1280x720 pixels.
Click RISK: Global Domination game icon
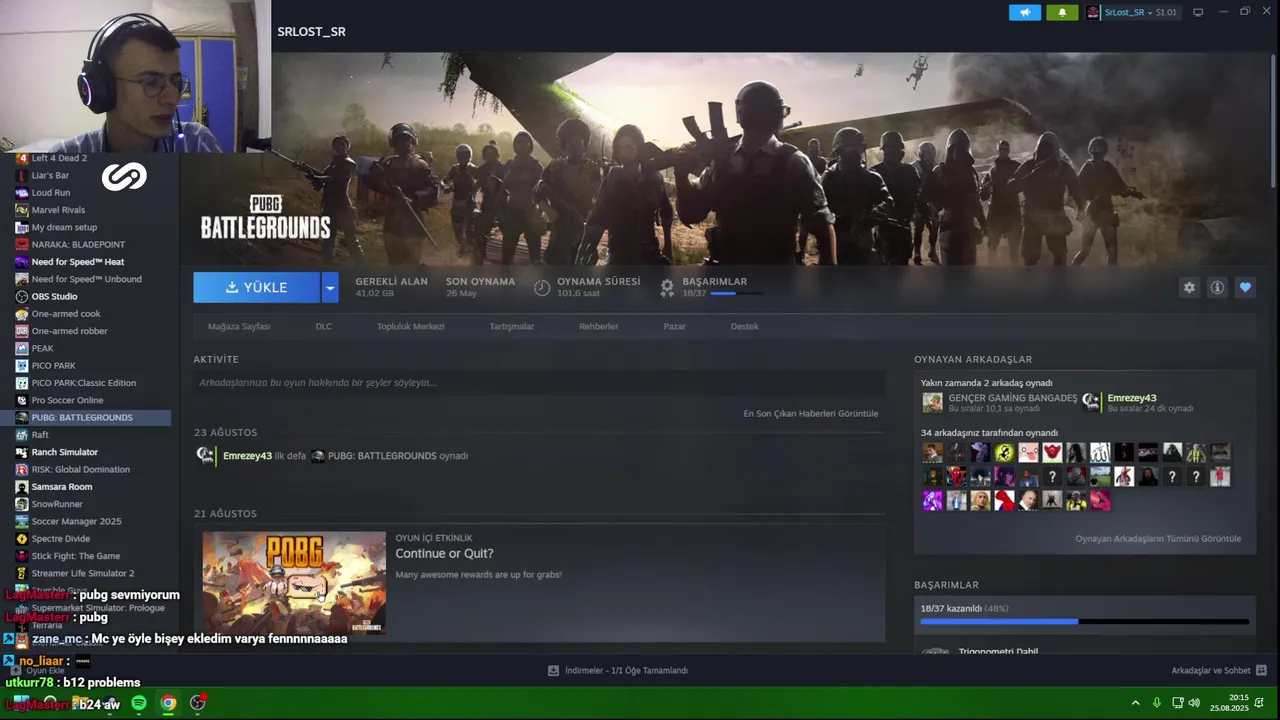[x=22, y=469]
